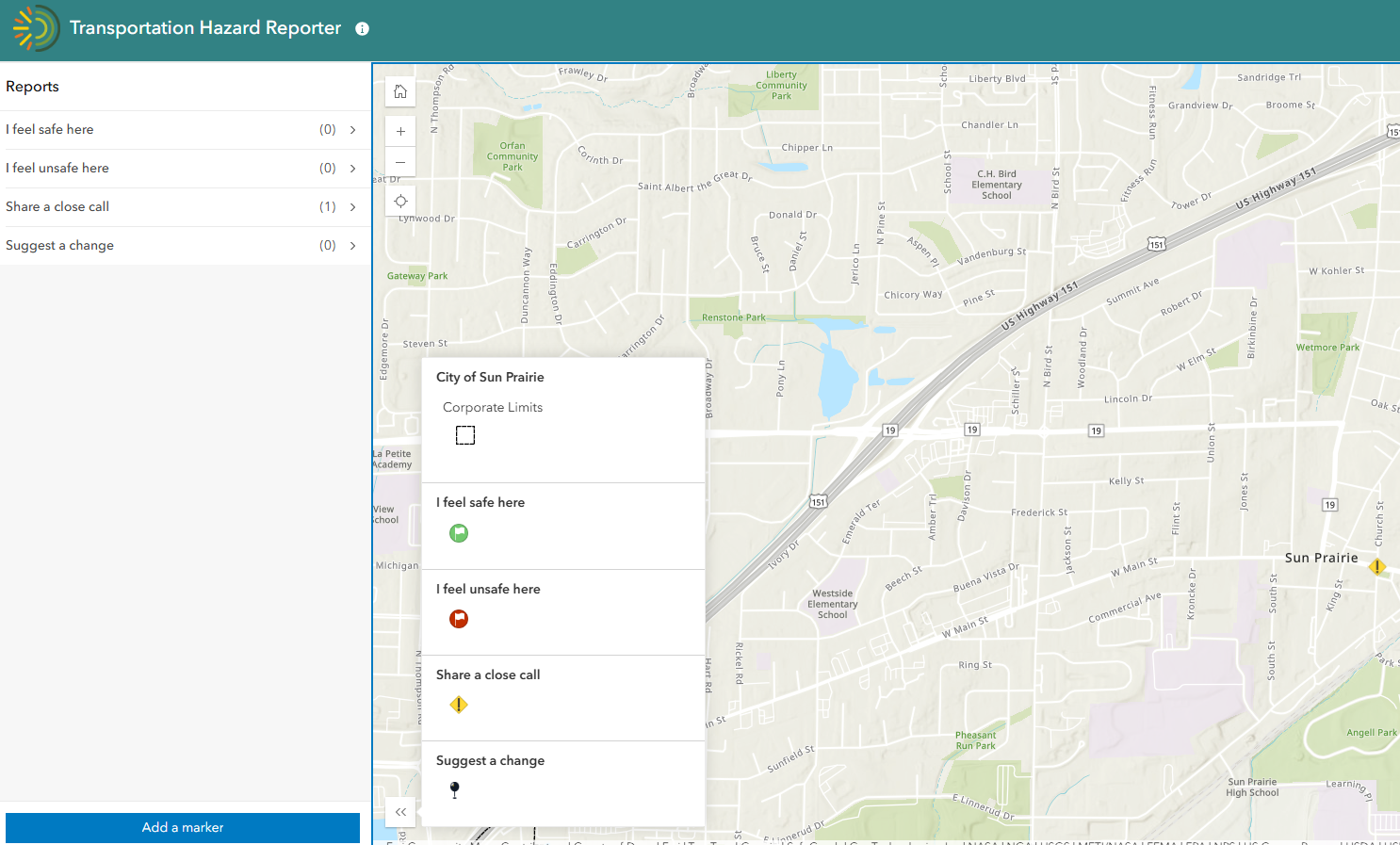Click the Sandridge Trl street label
The width and height of the screenshot is (1400, 845).
click(x=1269, y=78)
